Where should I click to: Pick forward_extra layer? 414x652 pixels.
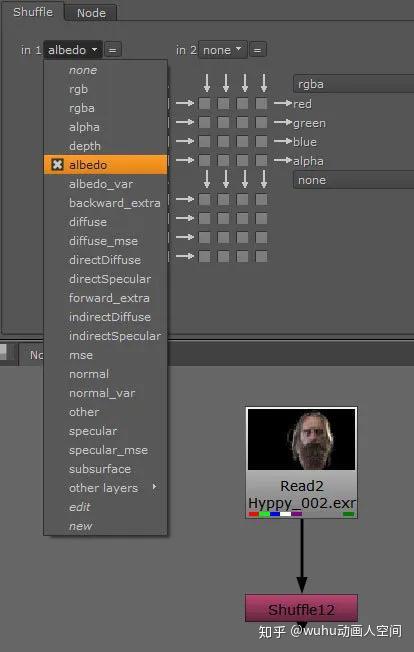point(106,298)
